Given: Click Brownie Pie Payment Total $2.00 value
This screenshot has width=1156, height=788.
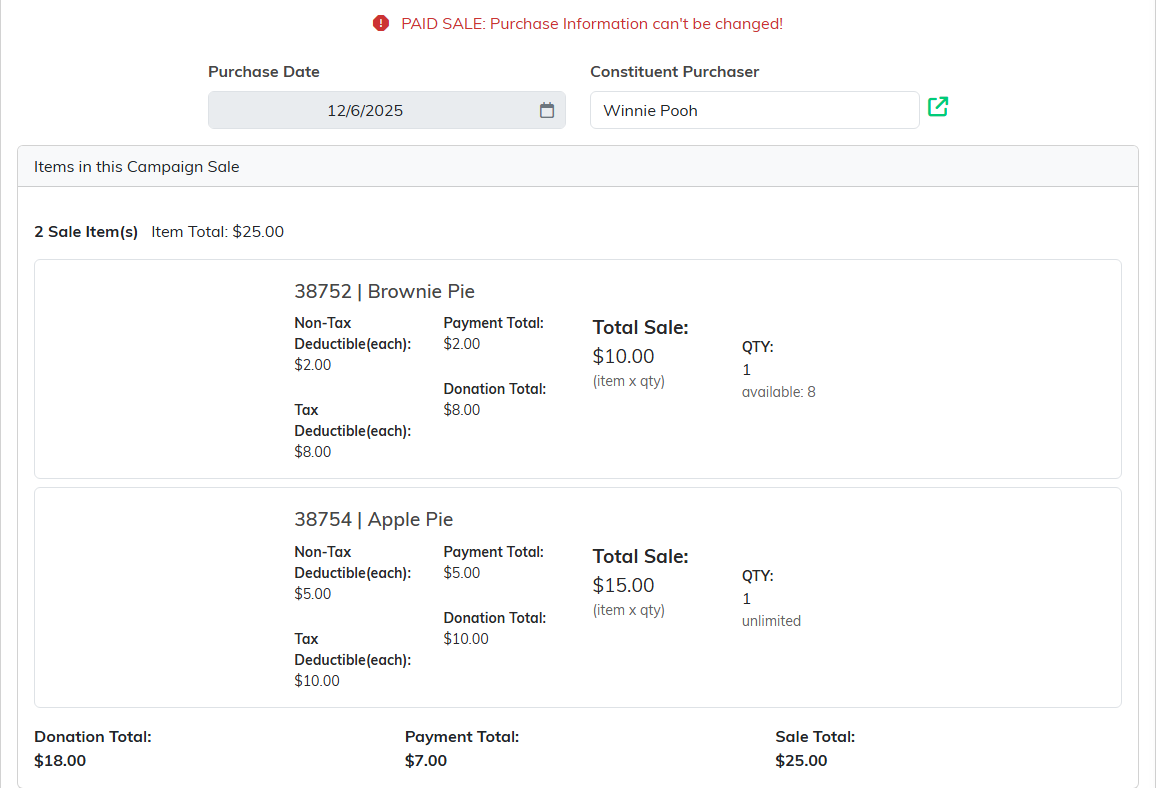Looking at the screenshot, I should pyautogui.click(x=462, y=344).
